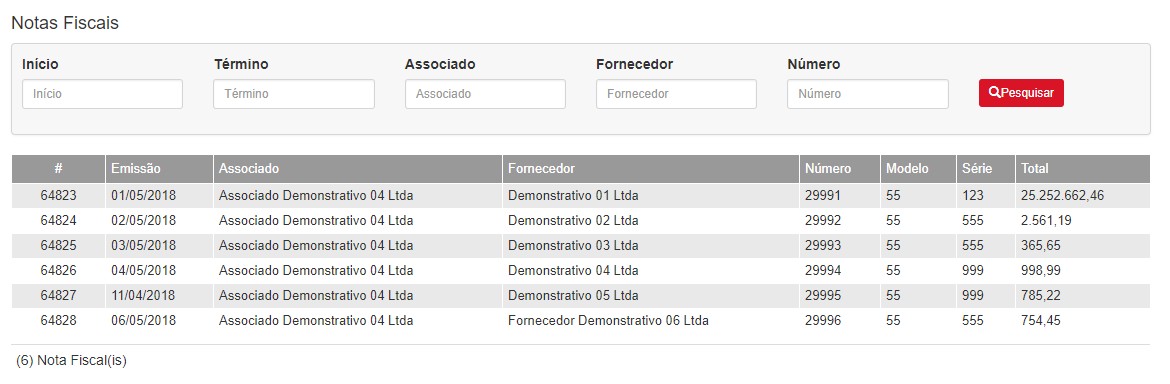
Task: Click the Total column header
Action: (1034, 169)
